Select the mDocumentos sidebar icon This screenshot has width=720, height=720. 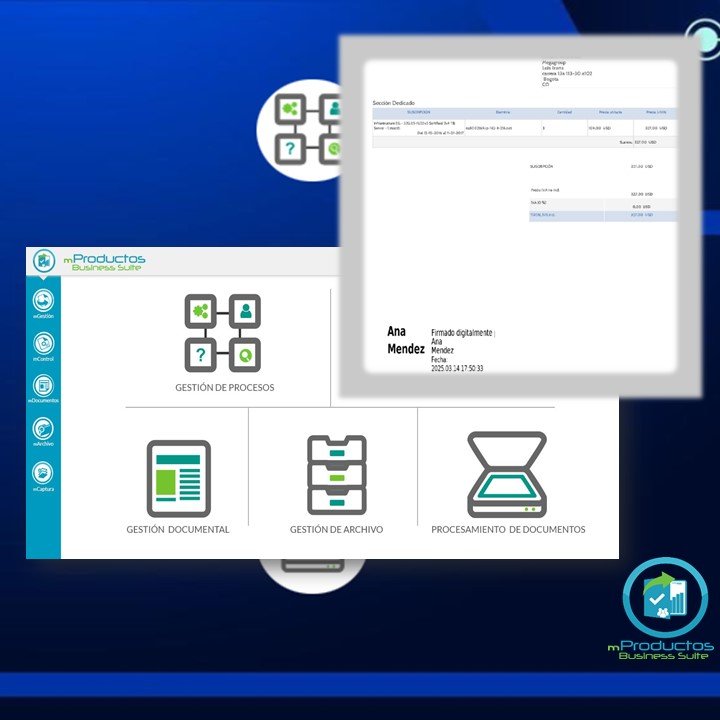click(43, 387)
